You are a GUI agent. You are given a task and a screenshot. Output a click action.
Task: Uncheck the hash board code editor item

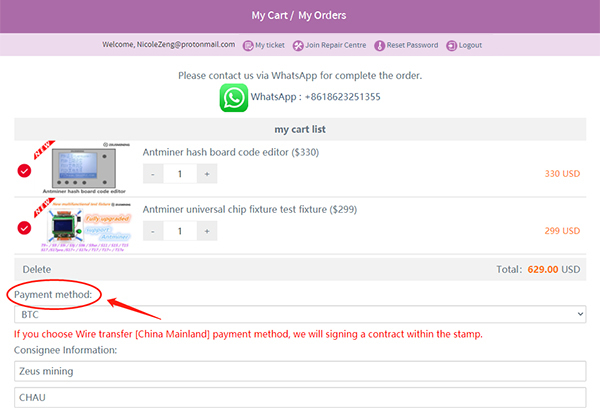pyautogui.click(x=24, y=171)
